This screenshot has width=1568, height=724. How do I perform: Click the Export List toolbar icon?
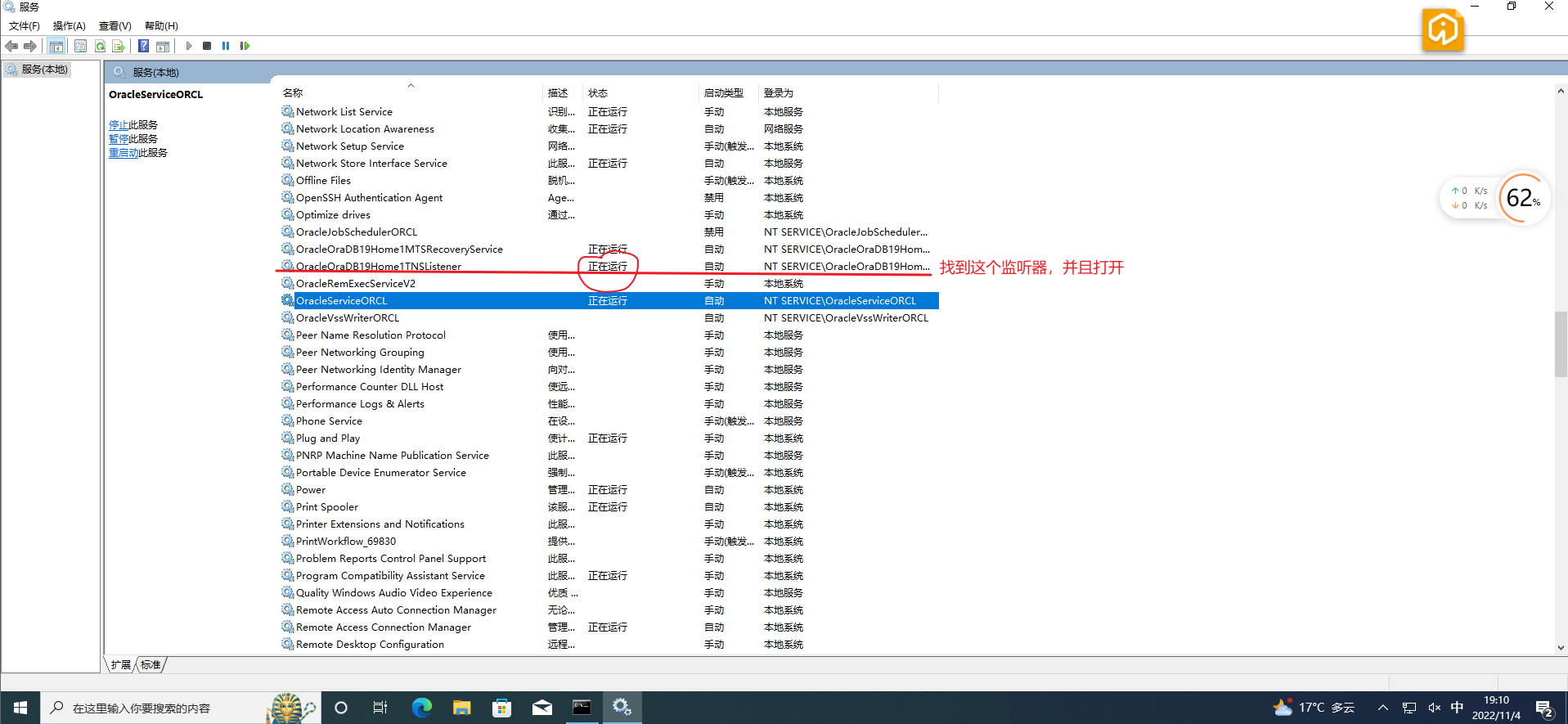(119, 46)
